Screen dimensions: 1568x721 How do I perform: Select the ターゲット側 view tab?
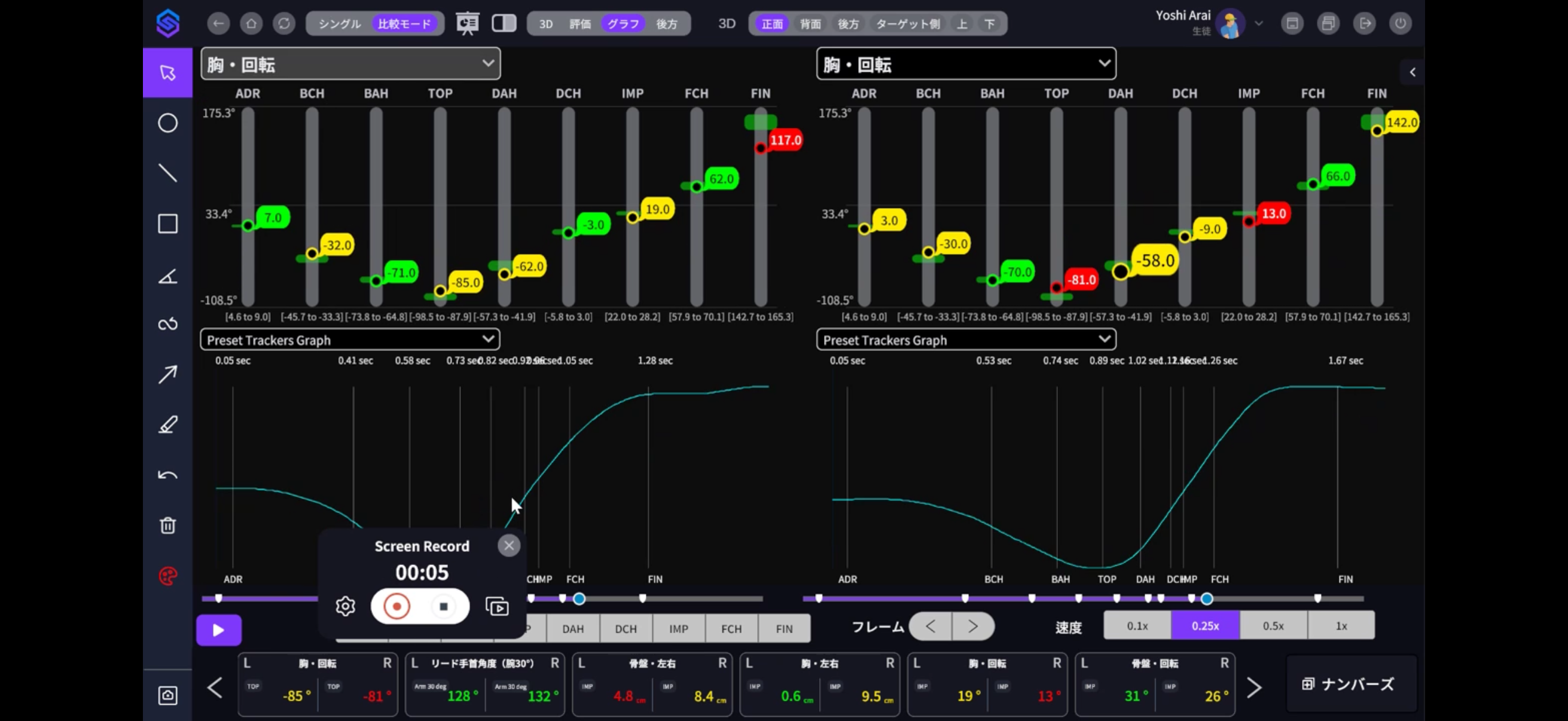pos(907,24)
